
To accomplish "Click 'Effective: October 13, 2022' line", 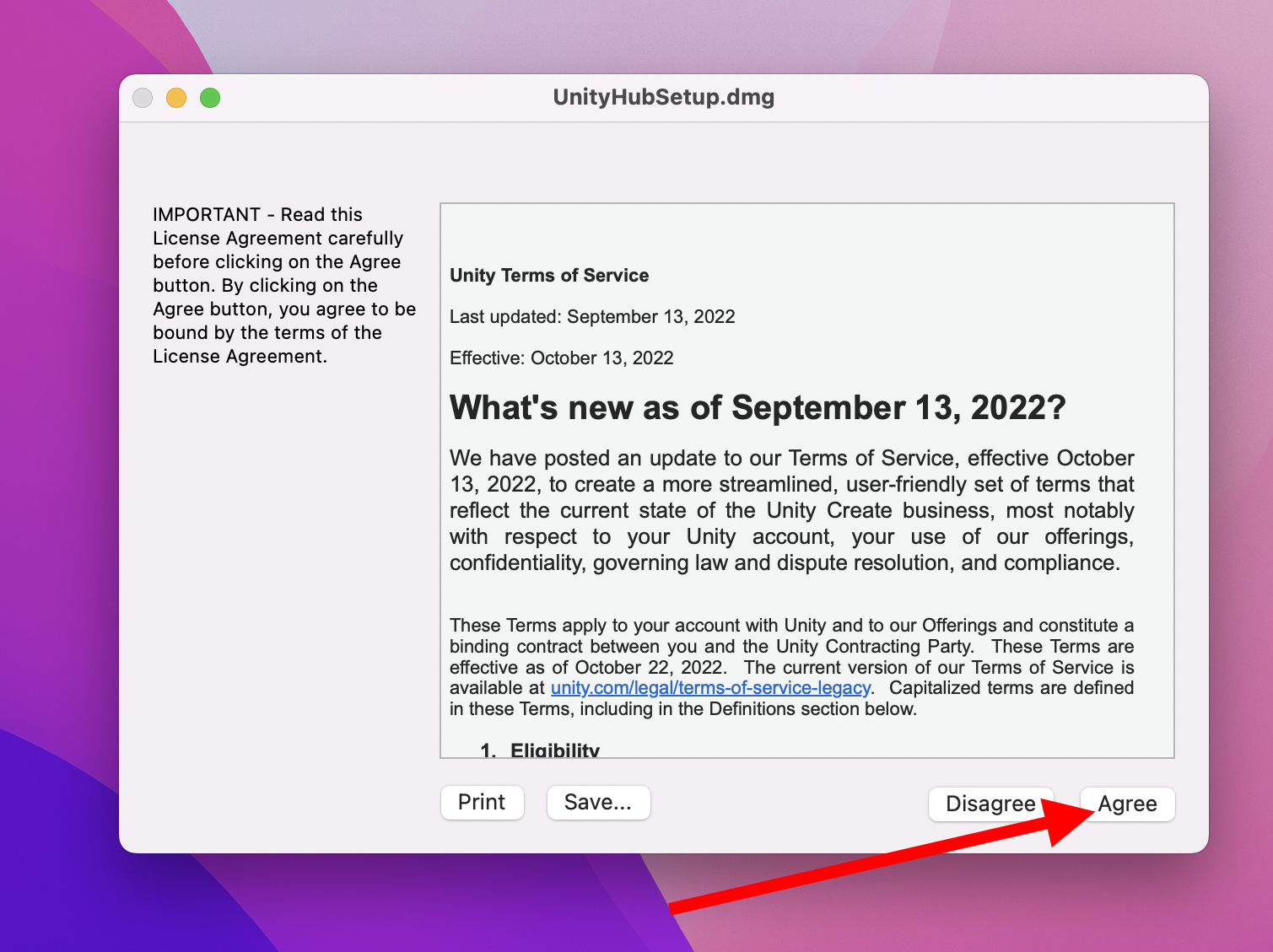I will (x=561, y=358).
